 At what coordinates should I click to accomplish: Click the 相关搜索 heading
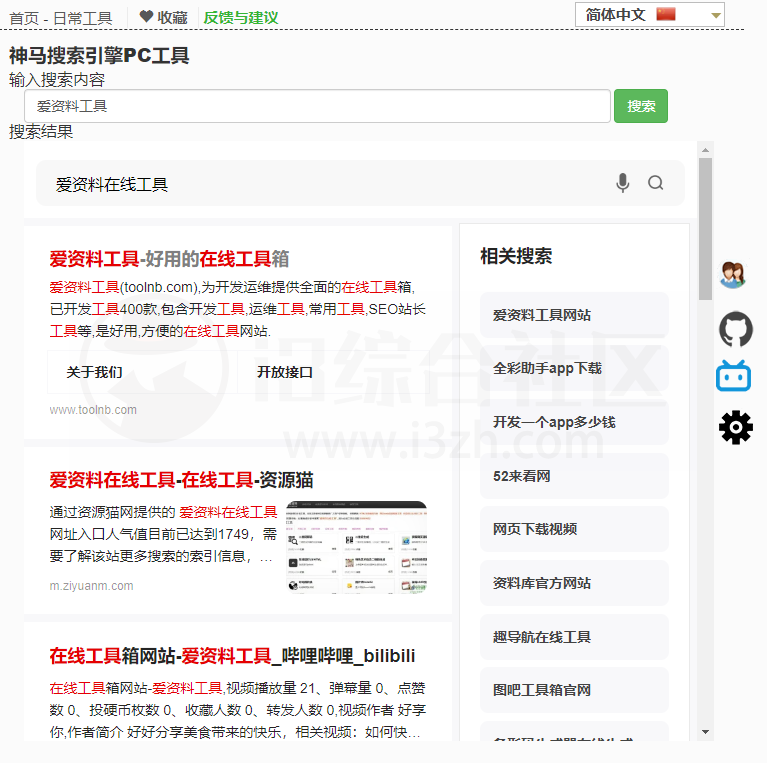click(516, 256)
